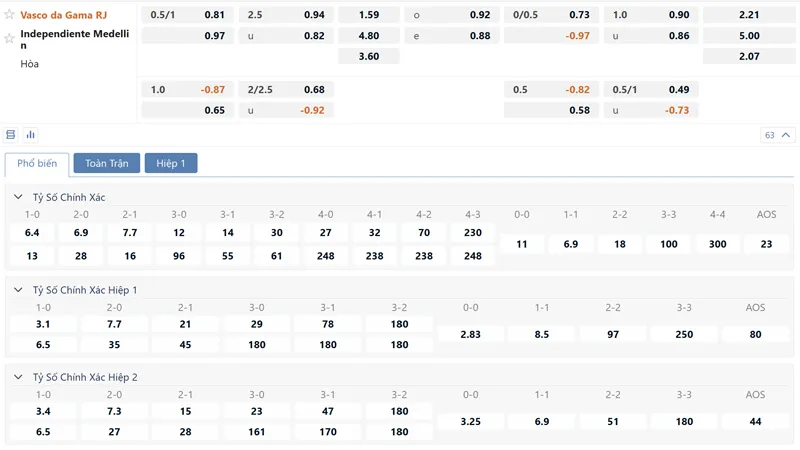Select full-match 0-0 draw odds 11
Image resolution: width=800 pixels, height=450 pixels.
pos(522,244)
